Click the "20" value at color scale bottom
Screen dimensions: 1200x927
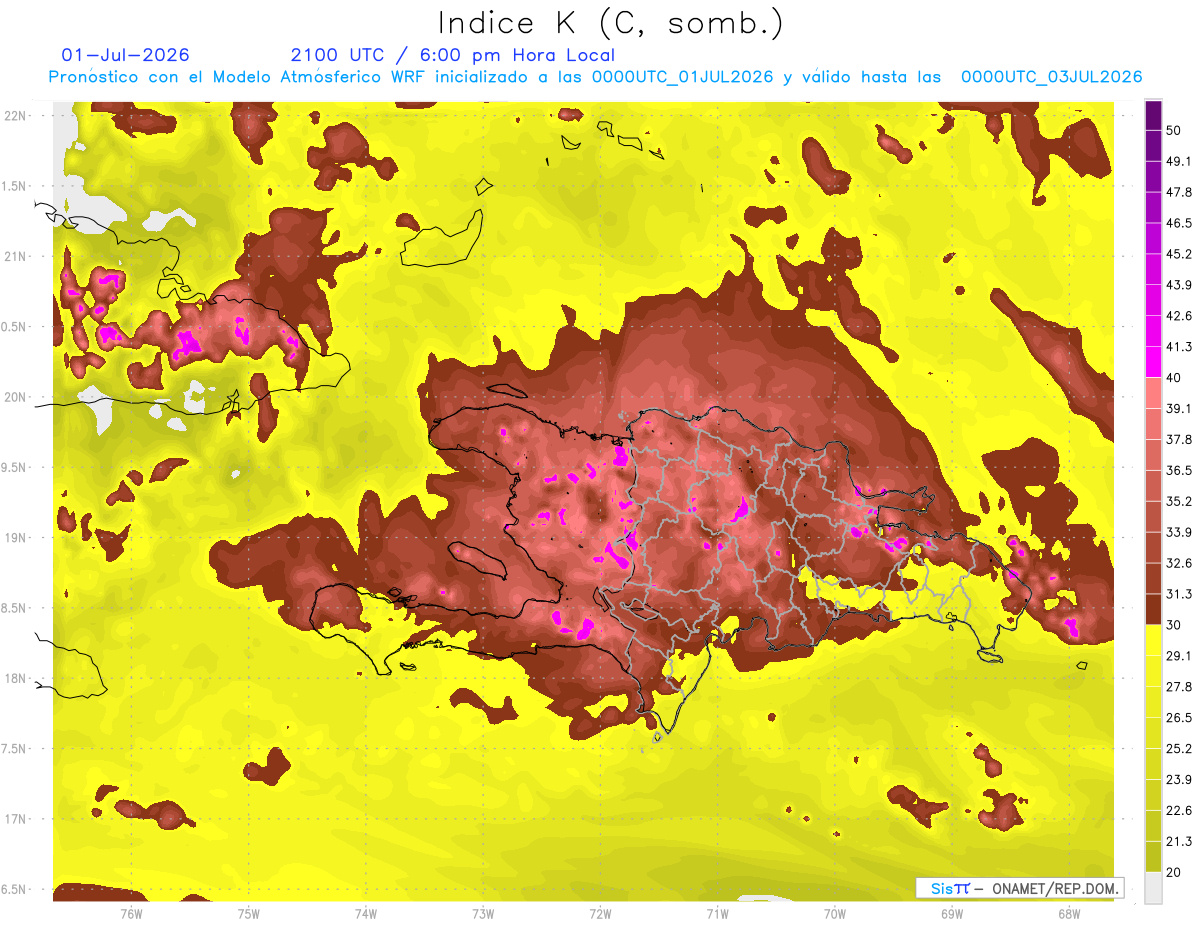pos(1175,871)
